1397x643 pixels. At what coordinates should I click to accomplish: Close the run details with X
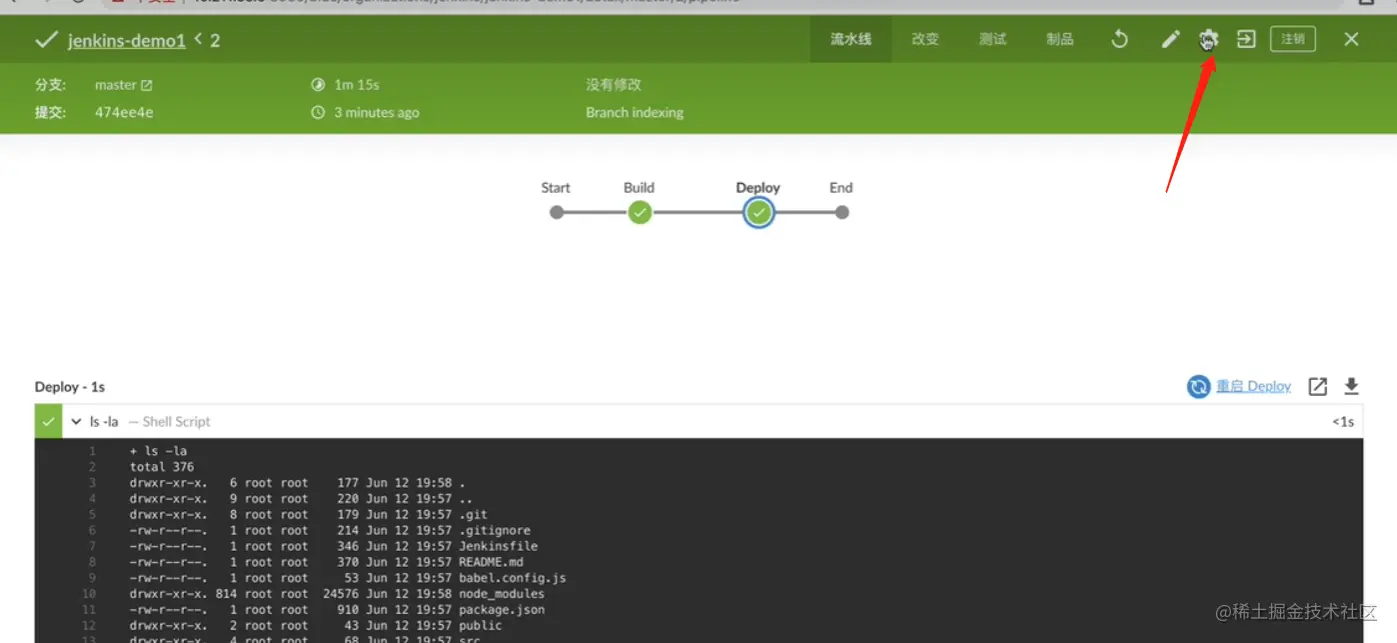tap(1351, 39)
